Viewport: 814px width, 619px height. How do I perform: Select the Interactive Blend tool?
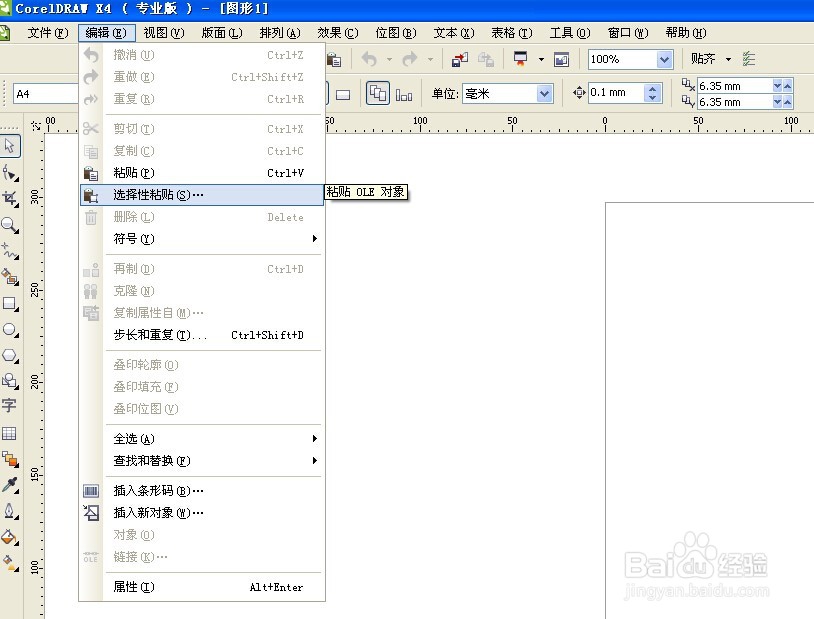point(10,459)
